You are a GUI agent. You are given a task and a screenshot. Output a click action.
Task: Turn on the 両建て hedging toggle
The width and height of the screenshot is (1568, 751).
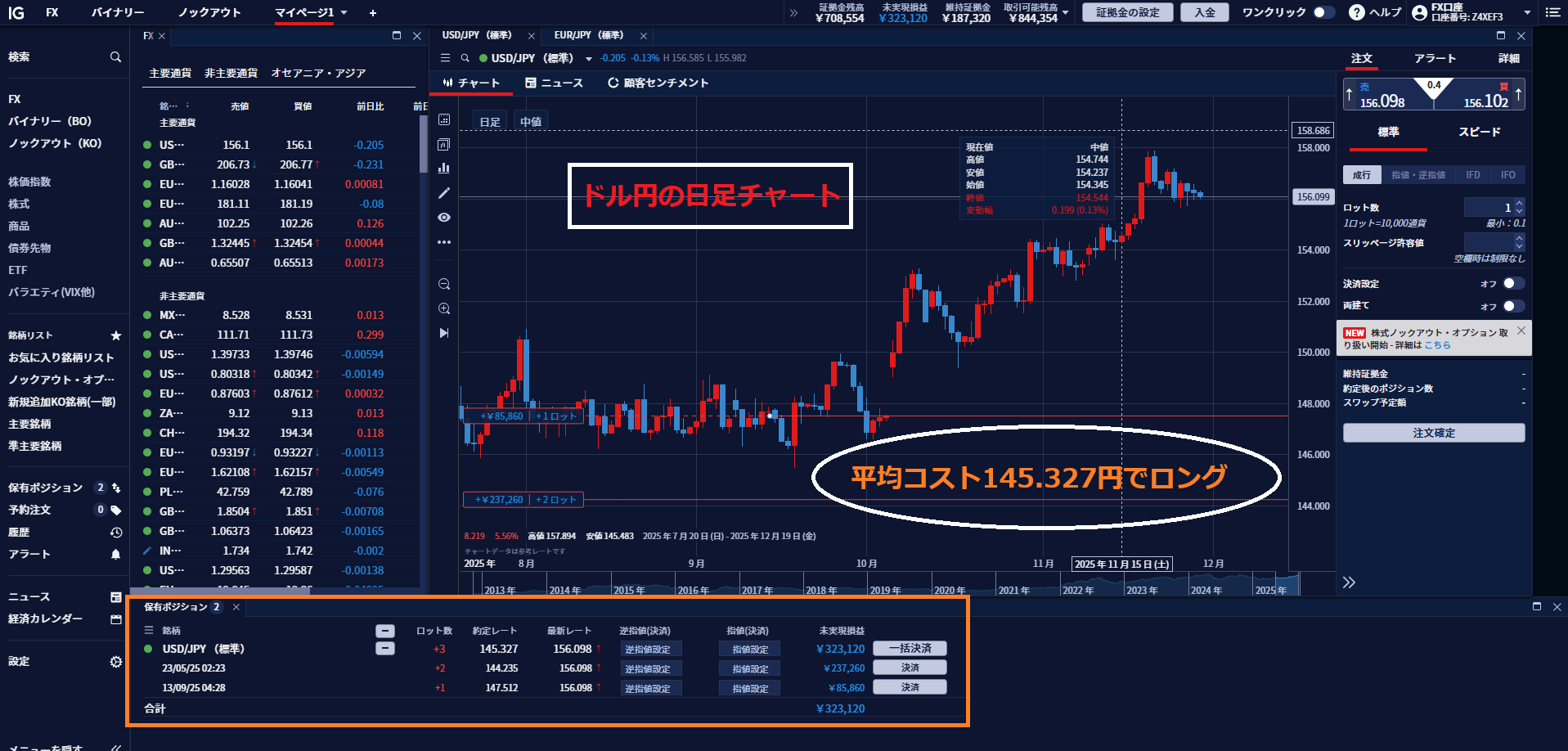tap(1513, 306)
